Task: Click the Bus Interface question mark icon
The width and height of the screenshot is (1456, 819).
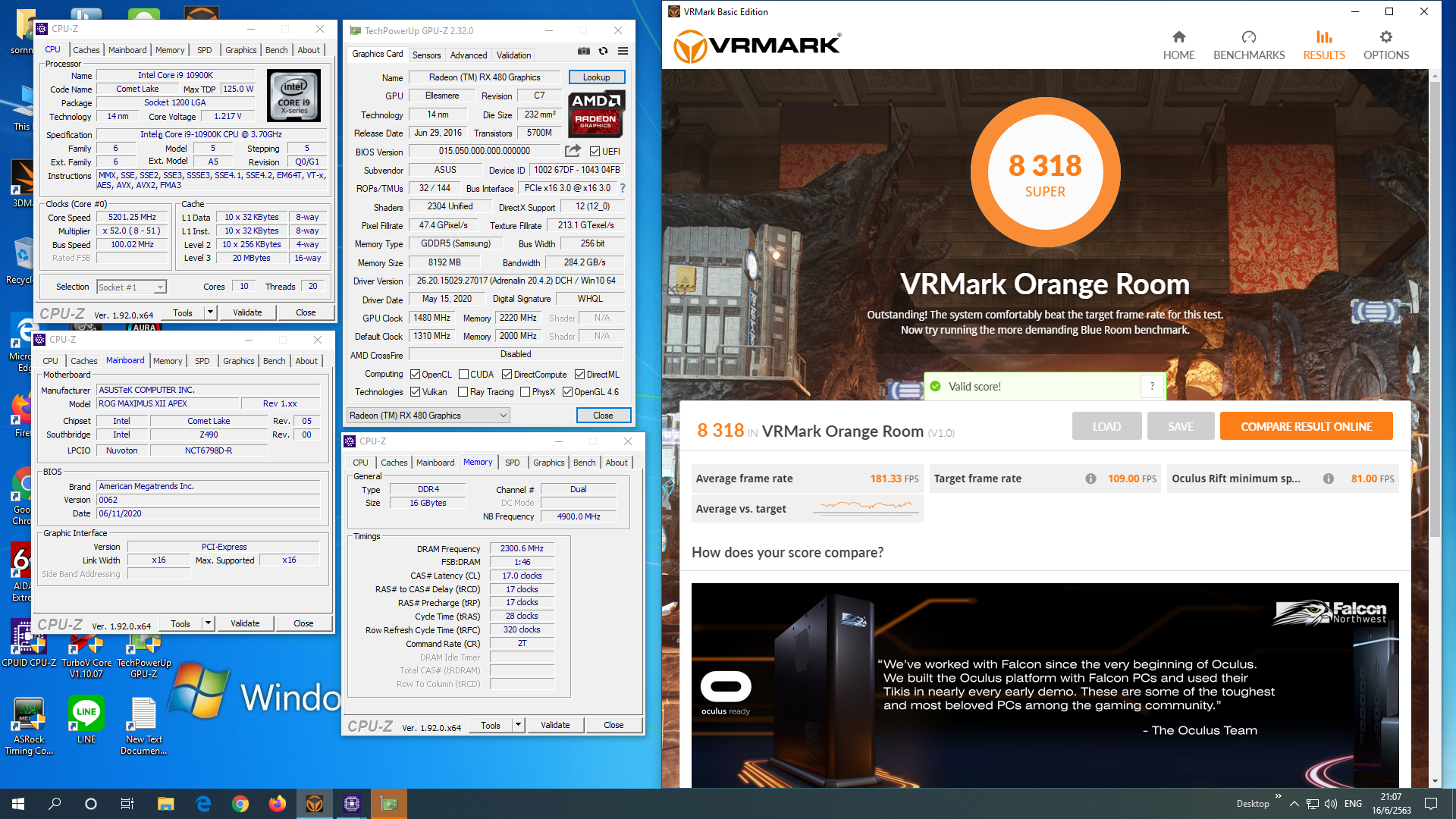Action: 623,188
